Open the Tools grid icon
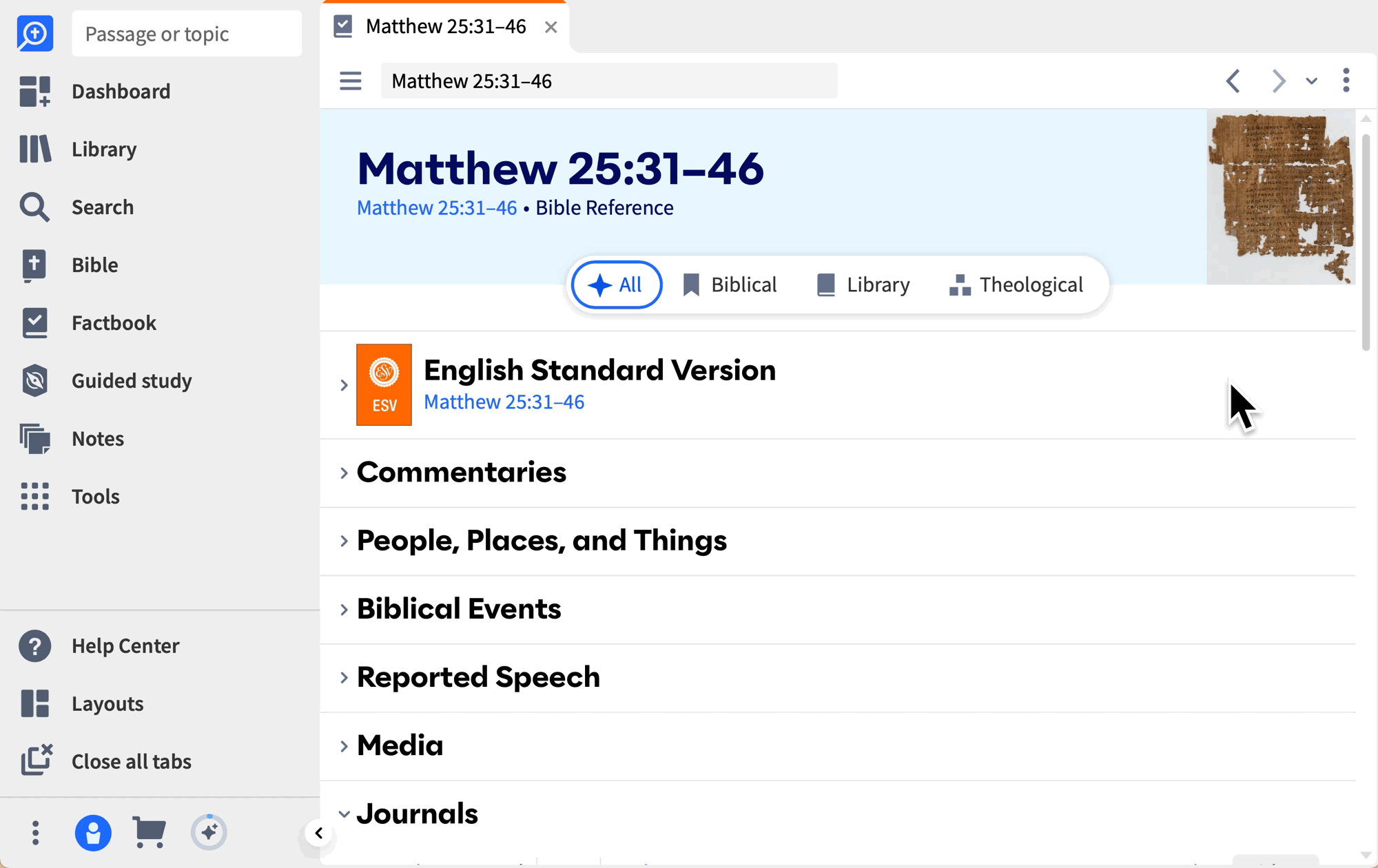This screenshot has width=1378, height=868. (34, 496)
